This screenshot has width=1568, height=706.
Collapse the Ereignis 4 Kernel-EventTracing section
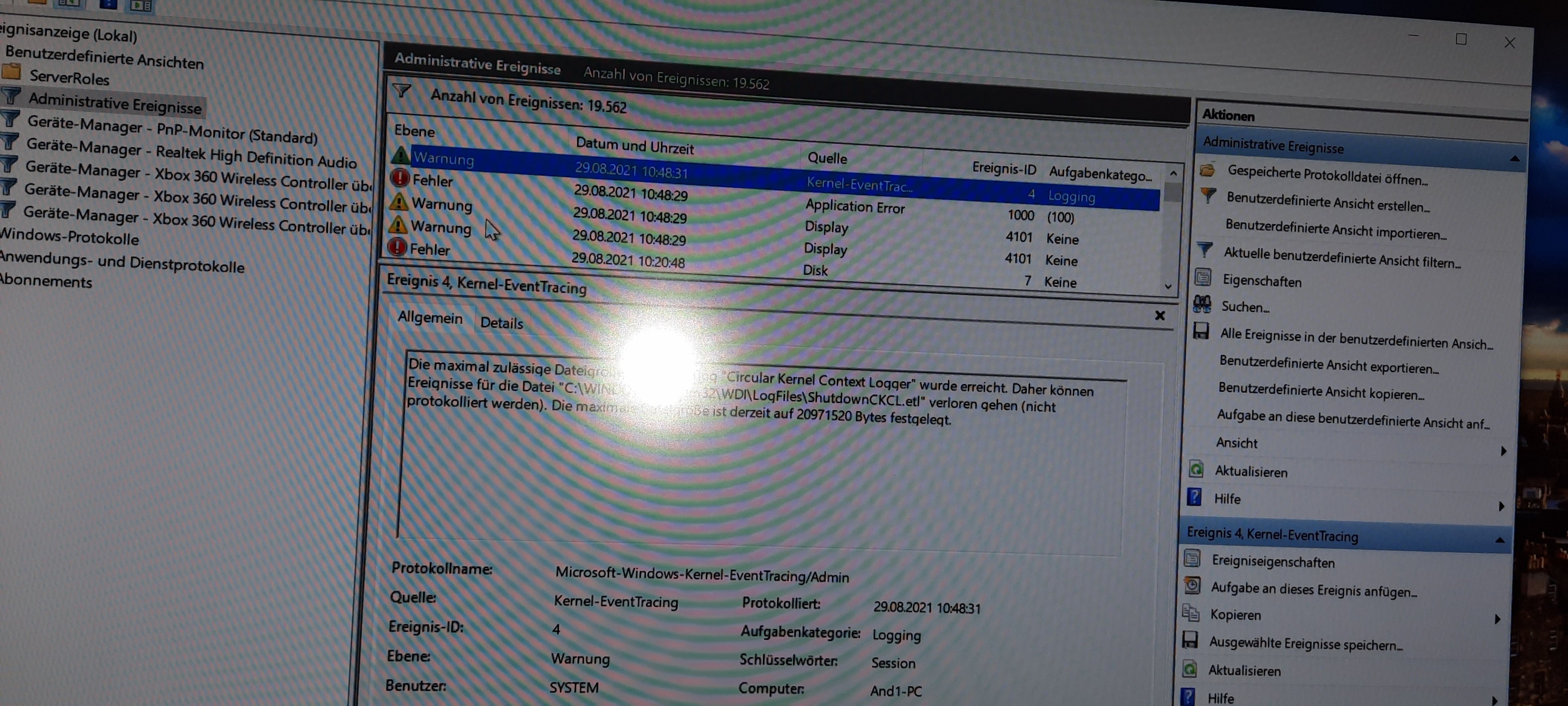(1500, 540)
